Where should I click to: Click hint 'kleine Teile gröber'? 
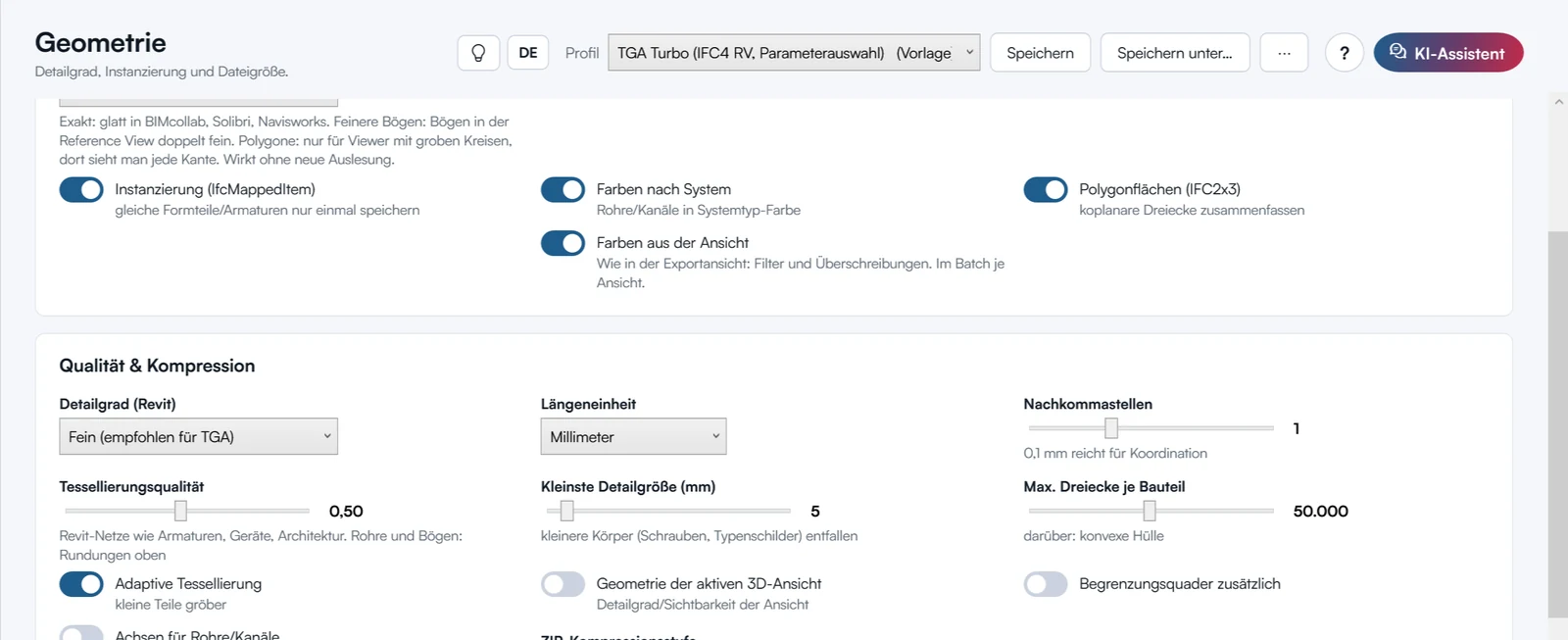click(x=171, y=605)
